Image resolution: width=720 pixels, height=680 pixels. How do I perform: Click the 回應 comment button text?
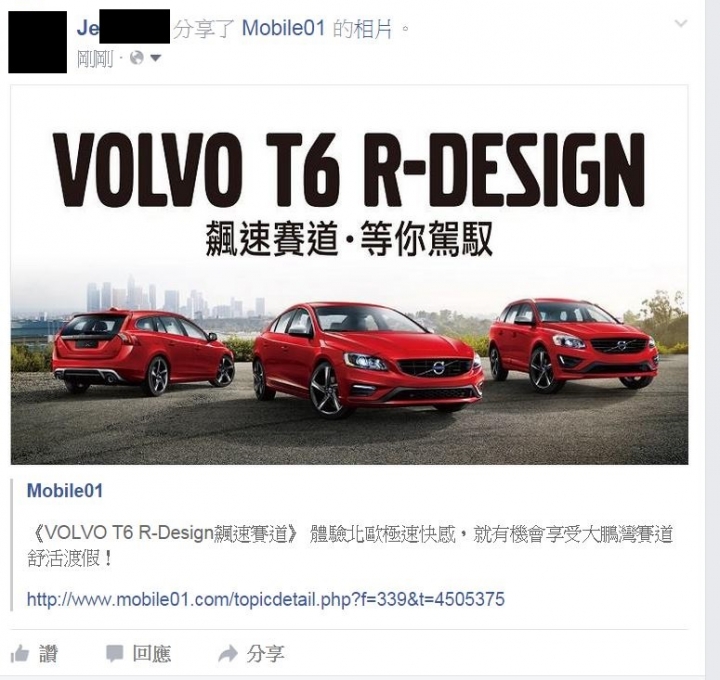[152, 654]
